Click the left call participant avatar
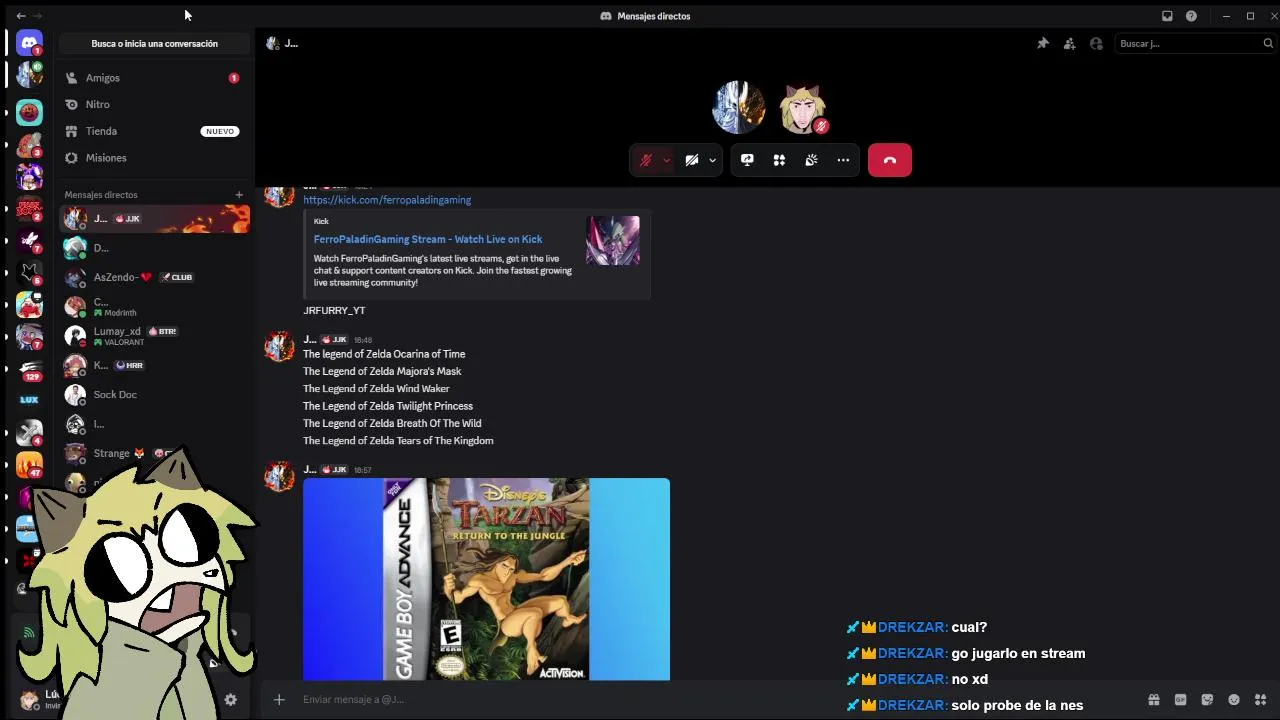Viewport: 1280px width, 720px height. [x=739, y=108]
